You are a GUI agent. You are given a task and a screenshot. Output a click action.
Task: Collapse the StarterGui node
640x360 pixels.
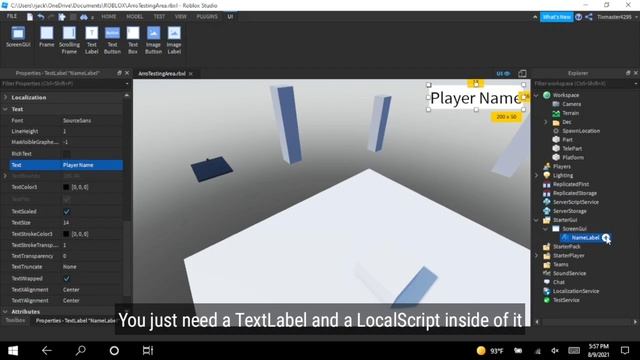536,220
